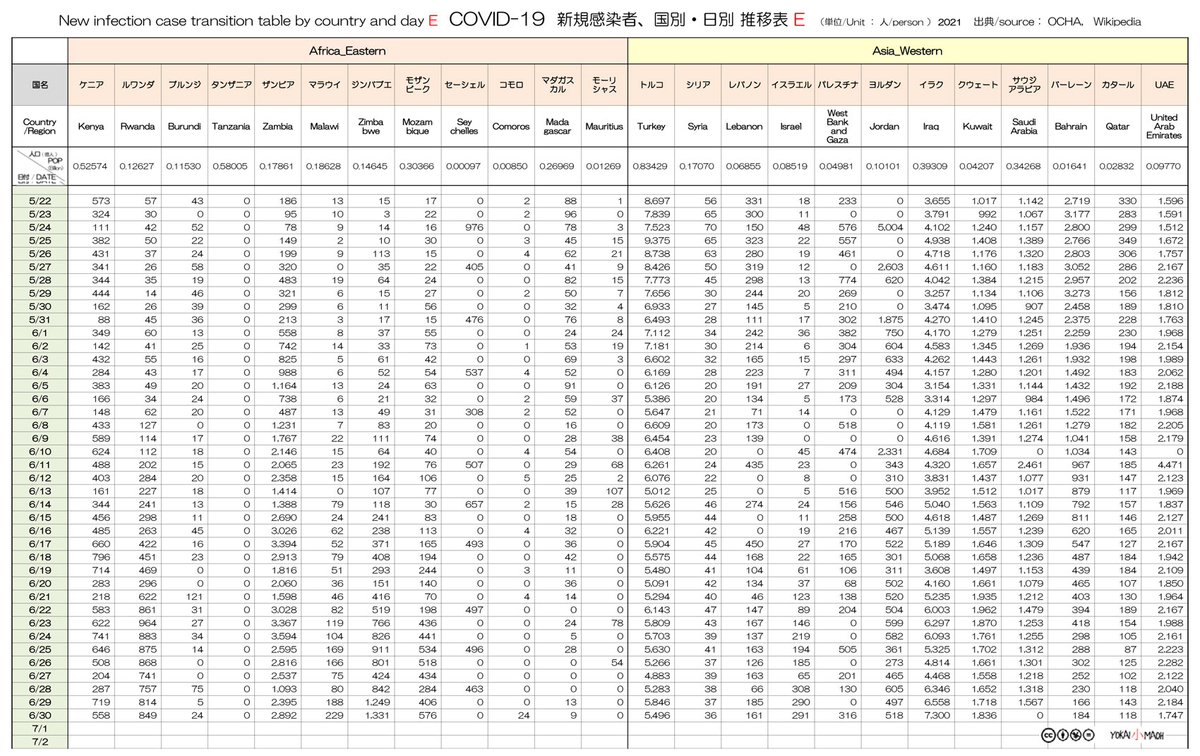Click Turkey's 5/22 value 8.697
The width and height of the screenshot is (1200, 756).
click(656, 201)
